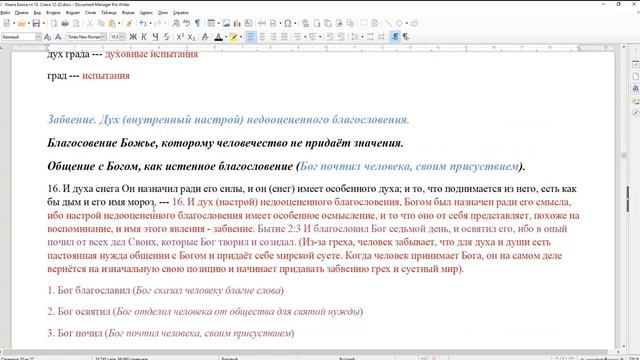Viewport: 640px width, 360px height.
Task: Activate the clone formatting brush
Action: 129,23
